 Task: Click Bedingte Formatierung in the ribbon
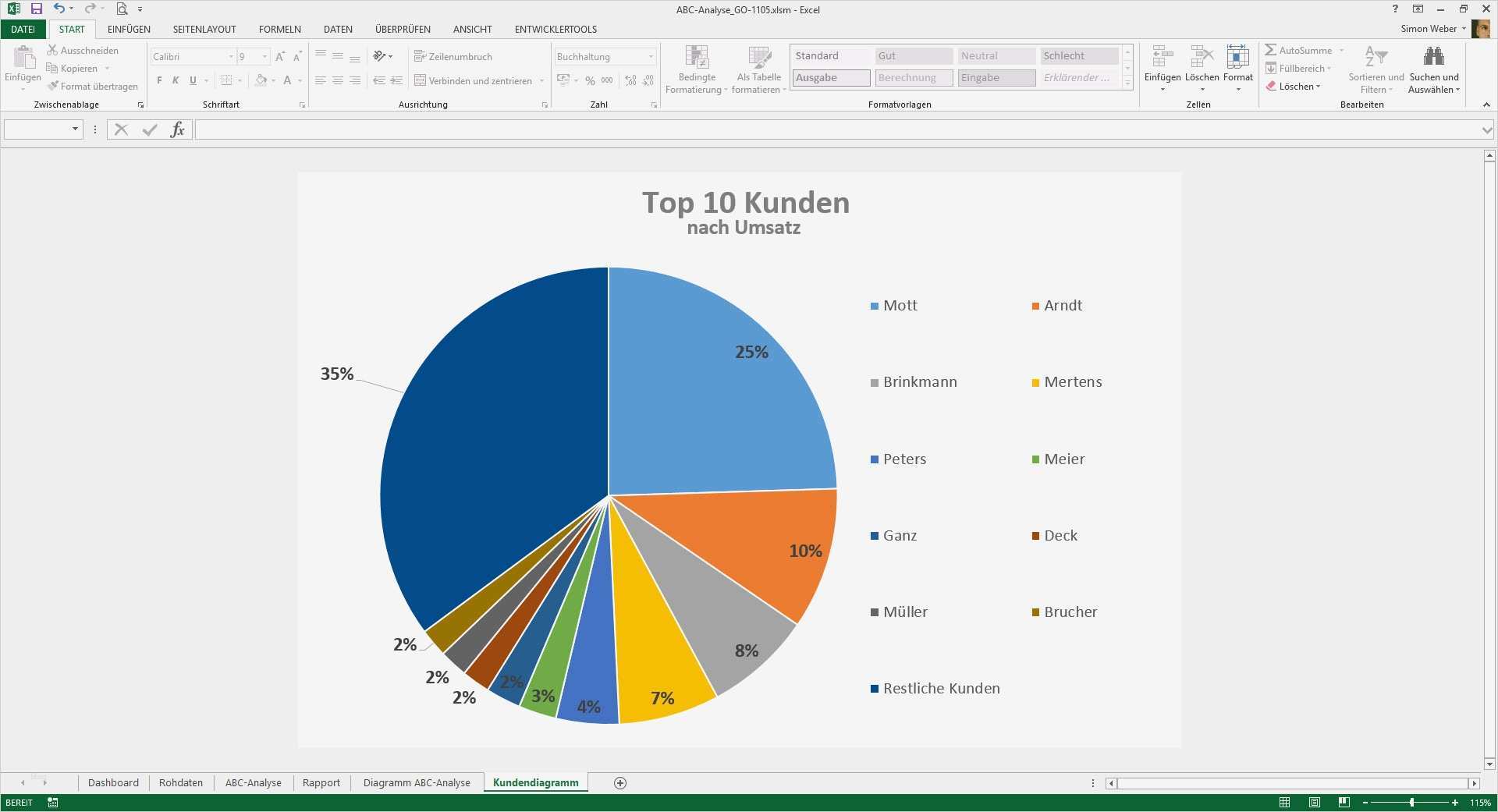[696, 69]
